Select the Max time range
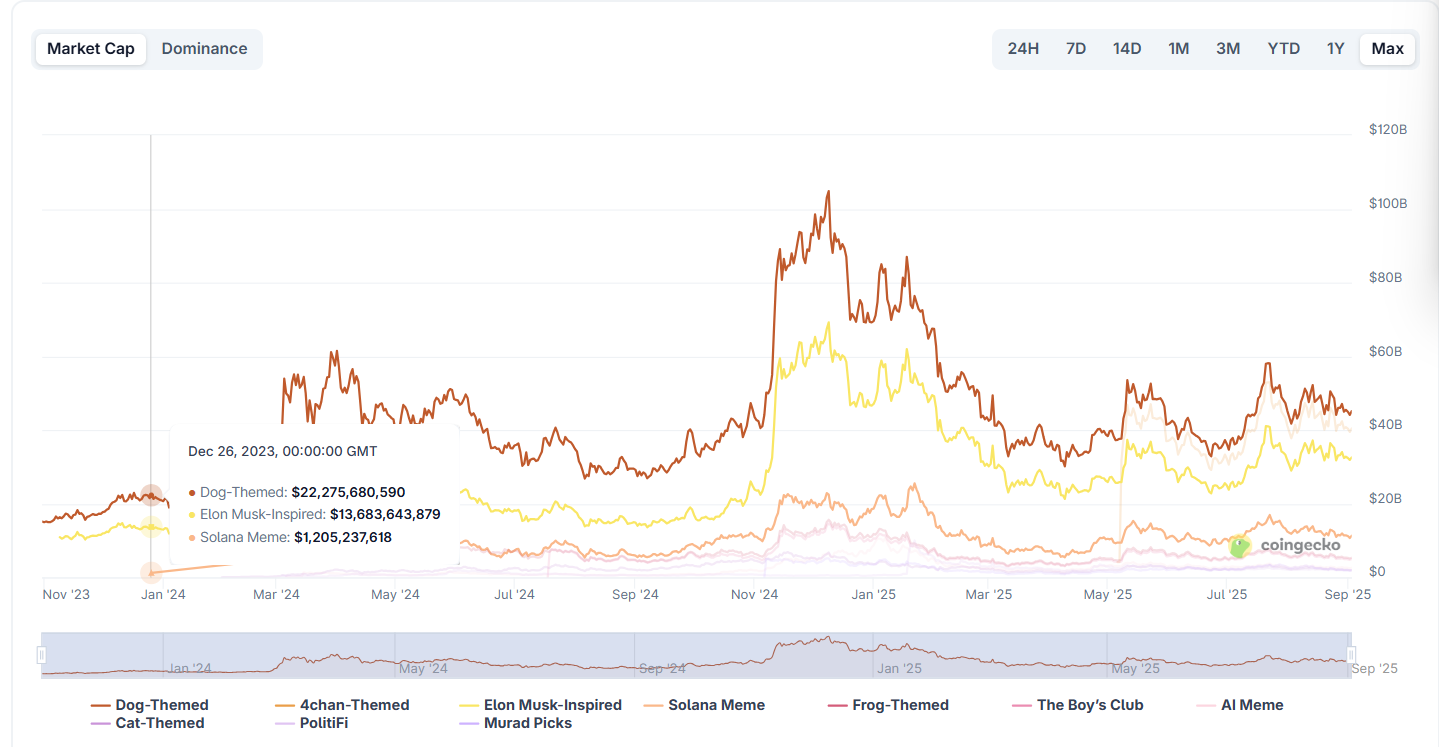The image size is (1439, 747). [1387, 49]
